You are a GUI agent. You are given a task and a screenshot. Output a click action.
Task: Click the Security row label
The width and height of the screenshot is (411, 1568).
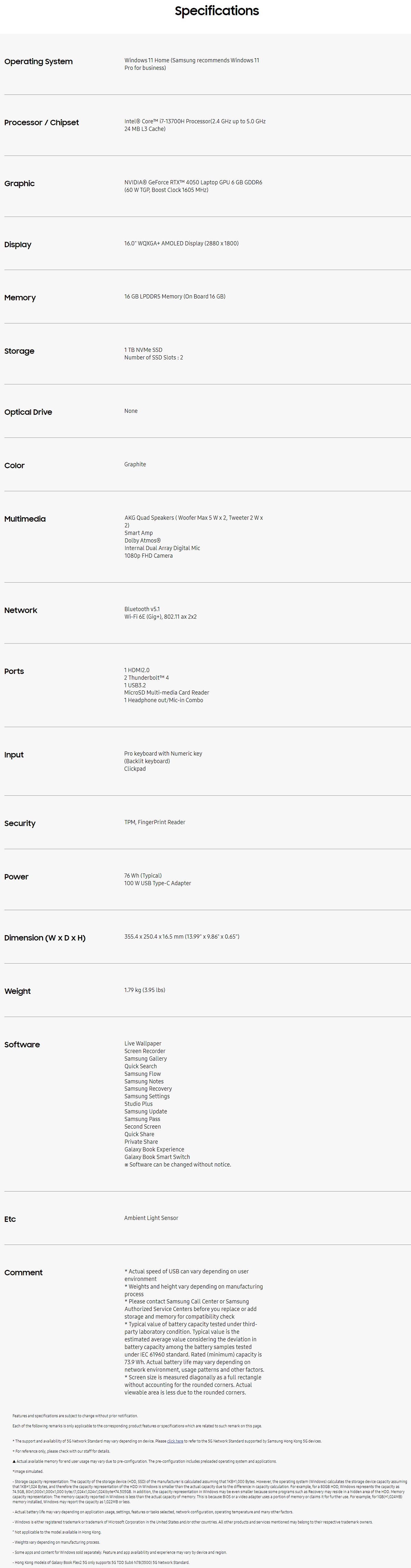pyautogui.click(x=20, y=824)
